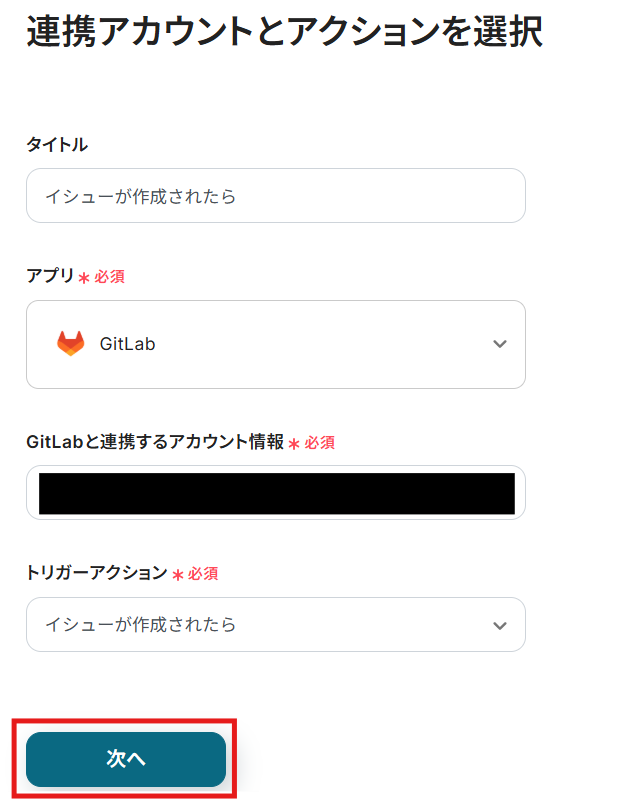This screenshot has height=799, width=636.
Task: Click empty area inside the アプリ selector box
Action: tap(320, 344)
